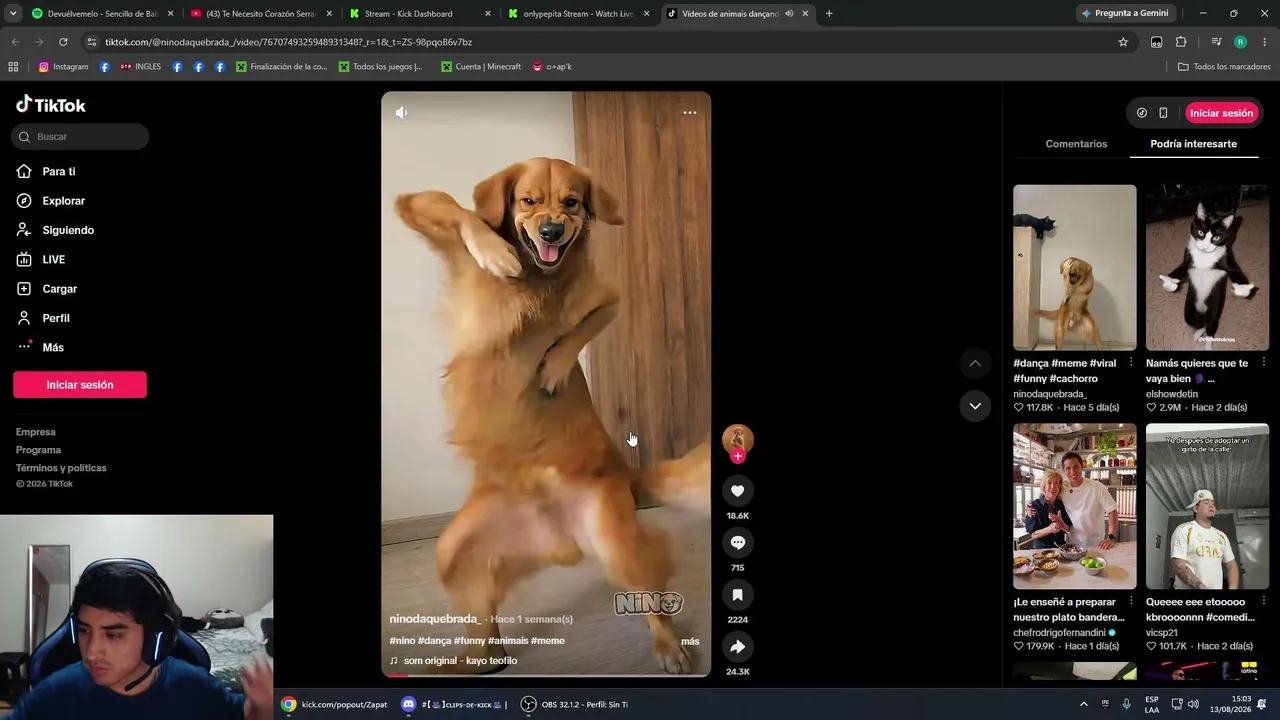Click the red Iniciar sesión button in the sidebar

coord(80,385)
